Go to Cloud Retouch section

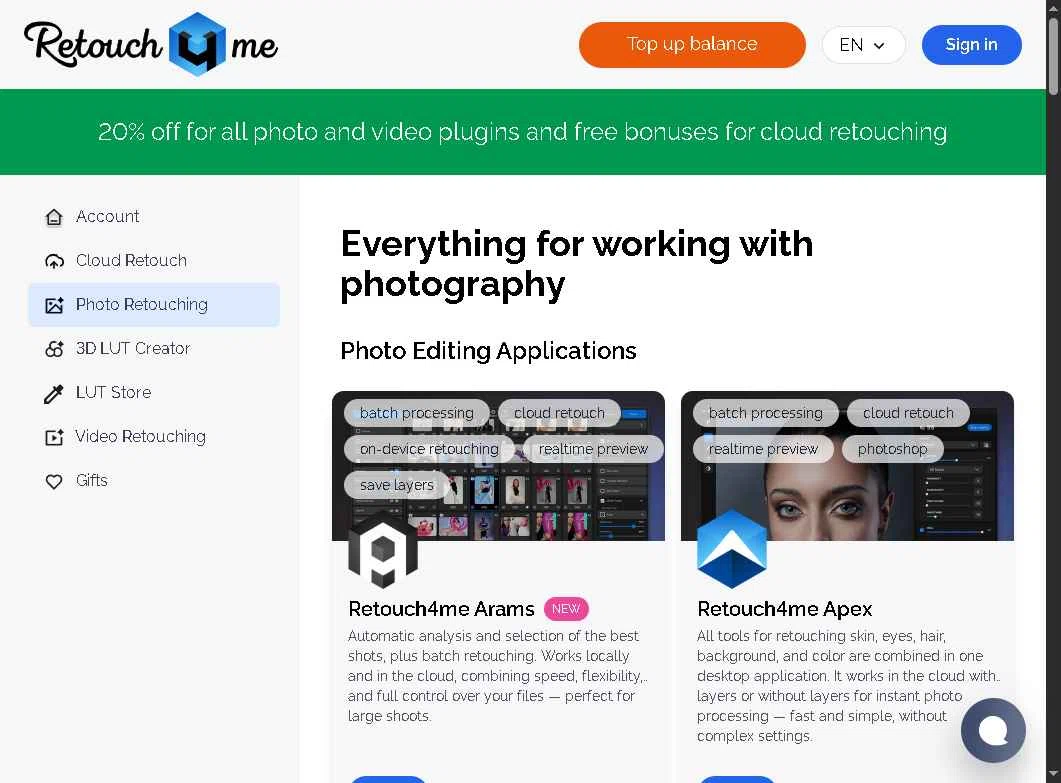click(154, 261)
